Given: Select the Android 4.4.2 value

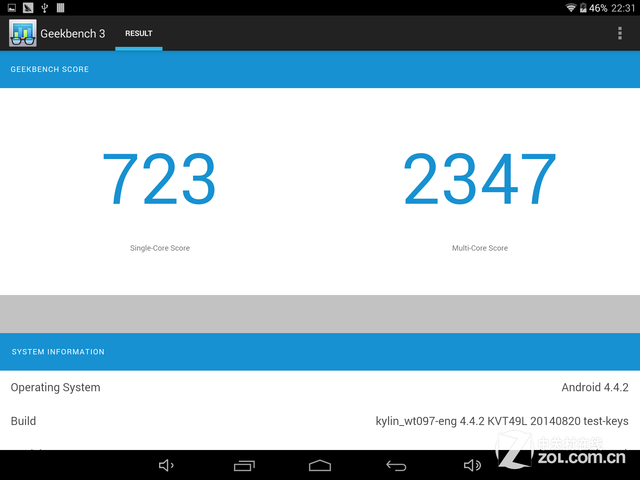Looking at the screenshot, I should pos(595,387).
